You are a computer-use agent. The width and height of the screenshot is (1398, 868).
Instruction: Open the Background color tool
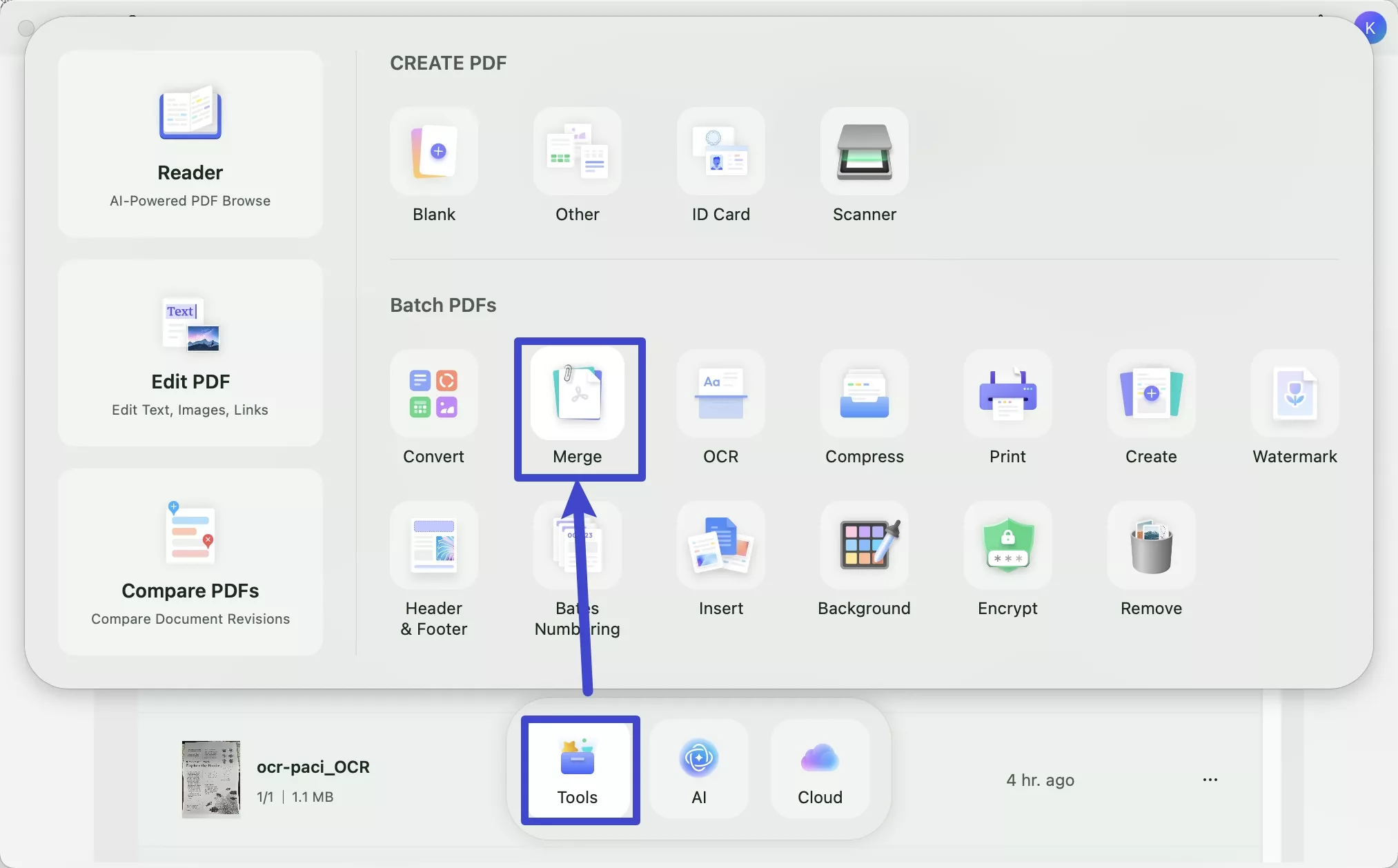[x=864, y=546]
